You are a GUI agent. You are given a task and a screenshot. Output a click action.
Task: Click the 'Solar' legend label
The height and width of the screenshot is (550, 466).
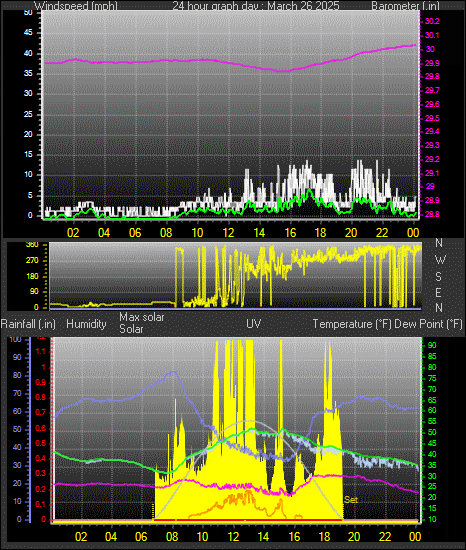pyautogui.click(x=131, y=329)
